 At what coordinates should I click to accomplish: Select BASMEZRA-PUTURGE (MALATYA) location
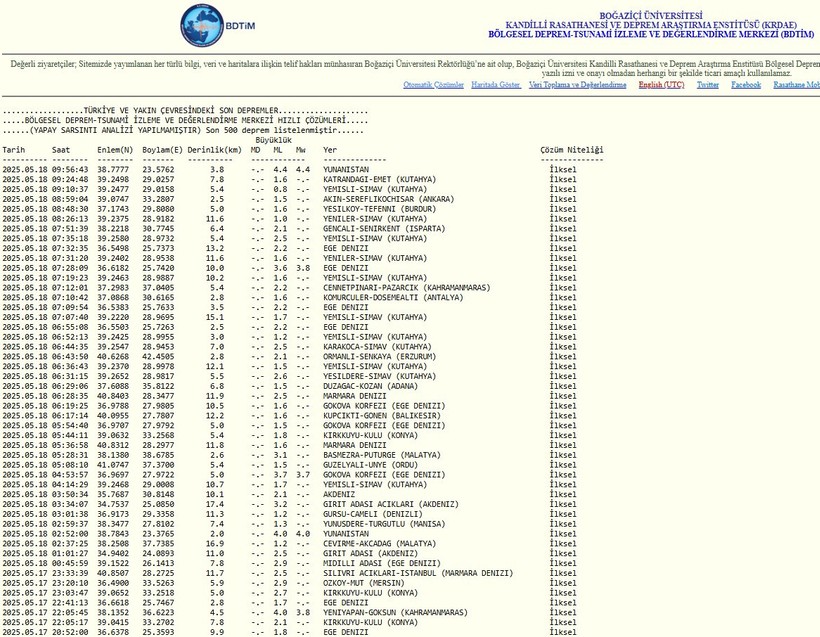point(382,455)
